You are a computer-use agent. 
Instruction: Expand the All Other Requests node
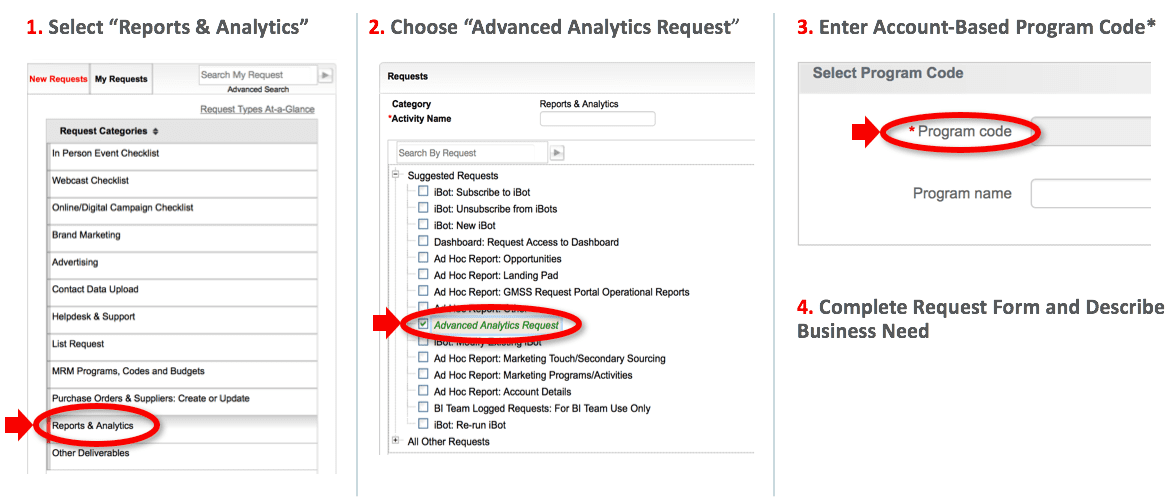(396, 441)
